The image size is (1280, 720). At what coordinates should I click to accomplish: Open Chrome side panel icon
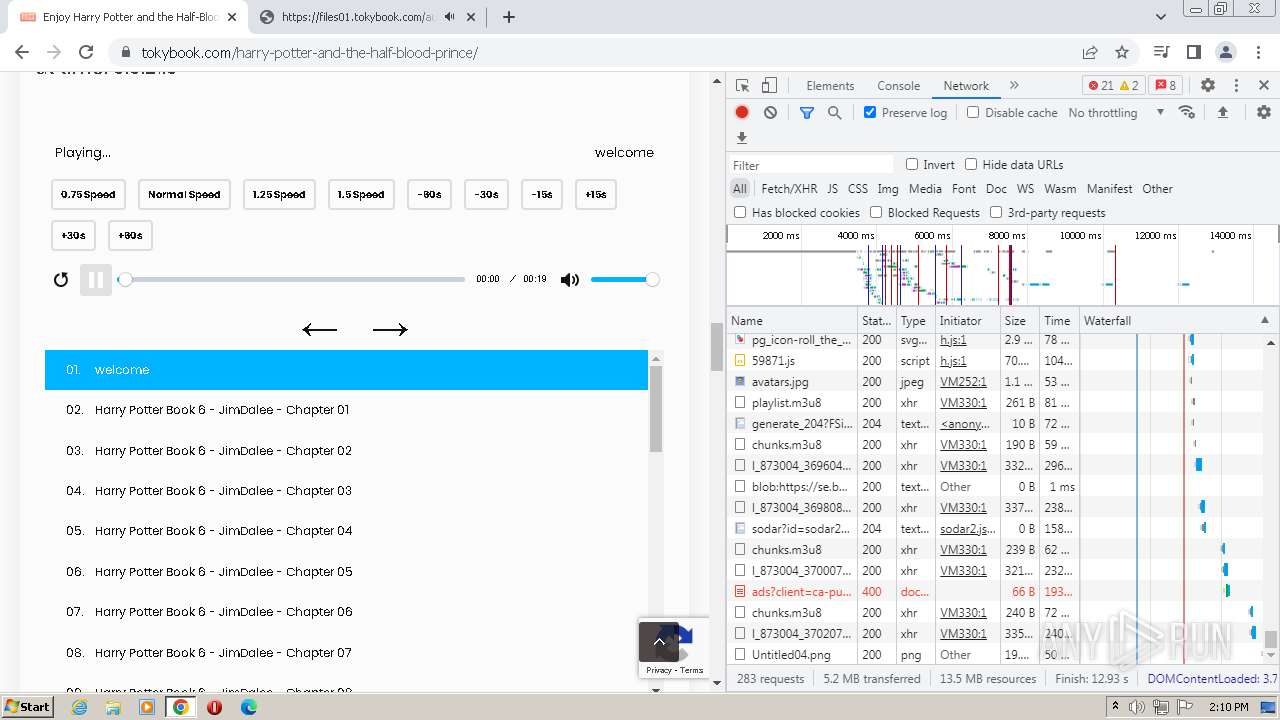click(x=1194, y=52)
